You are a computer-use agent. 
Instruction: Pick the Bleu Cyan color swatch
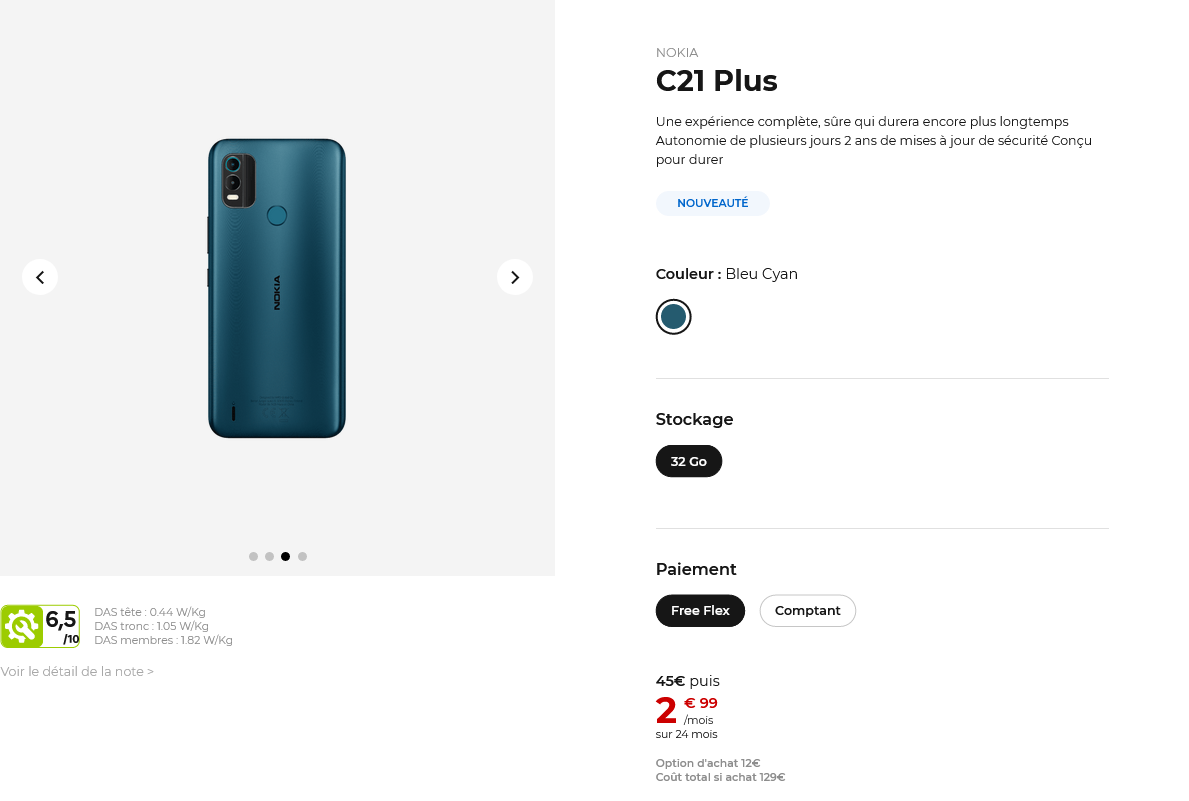[673, 317]
